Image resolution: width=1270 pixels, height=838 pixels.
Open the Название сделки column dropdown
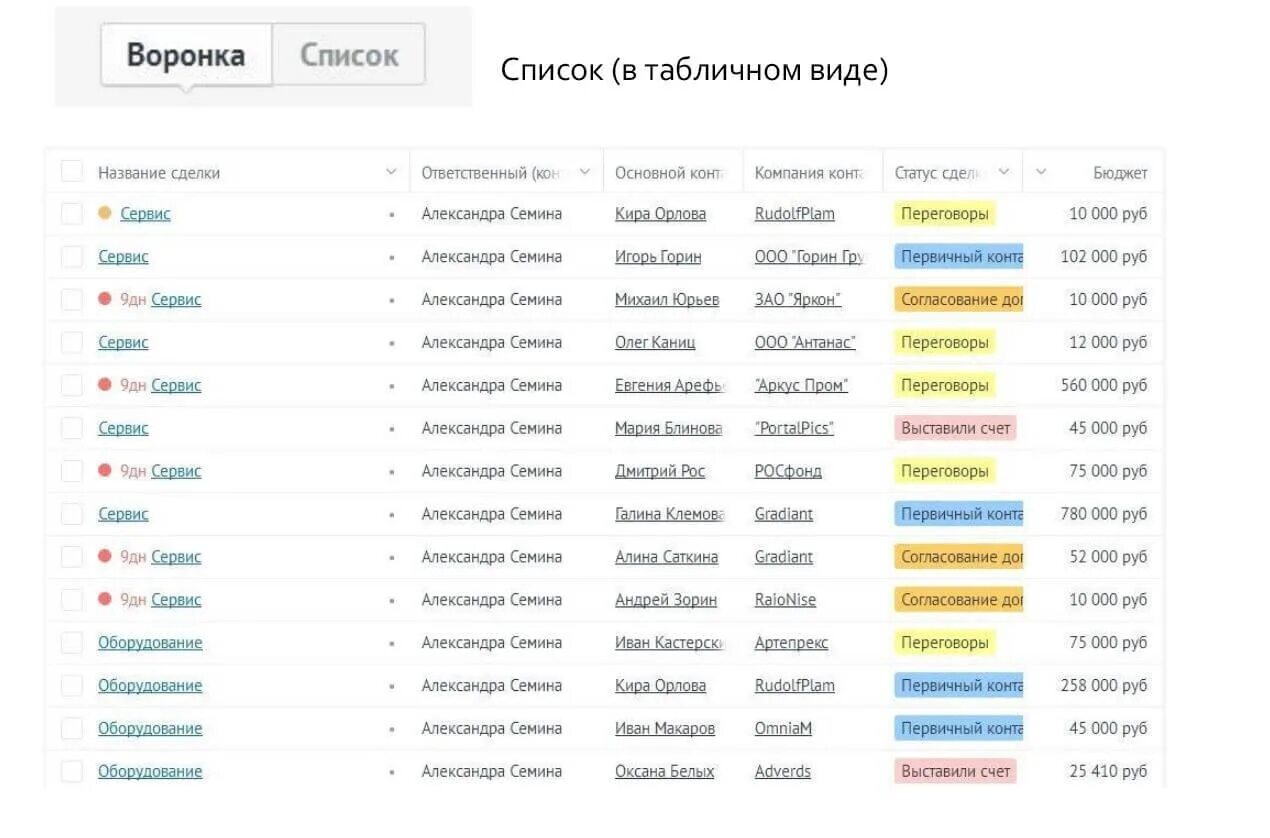point(392,171)
